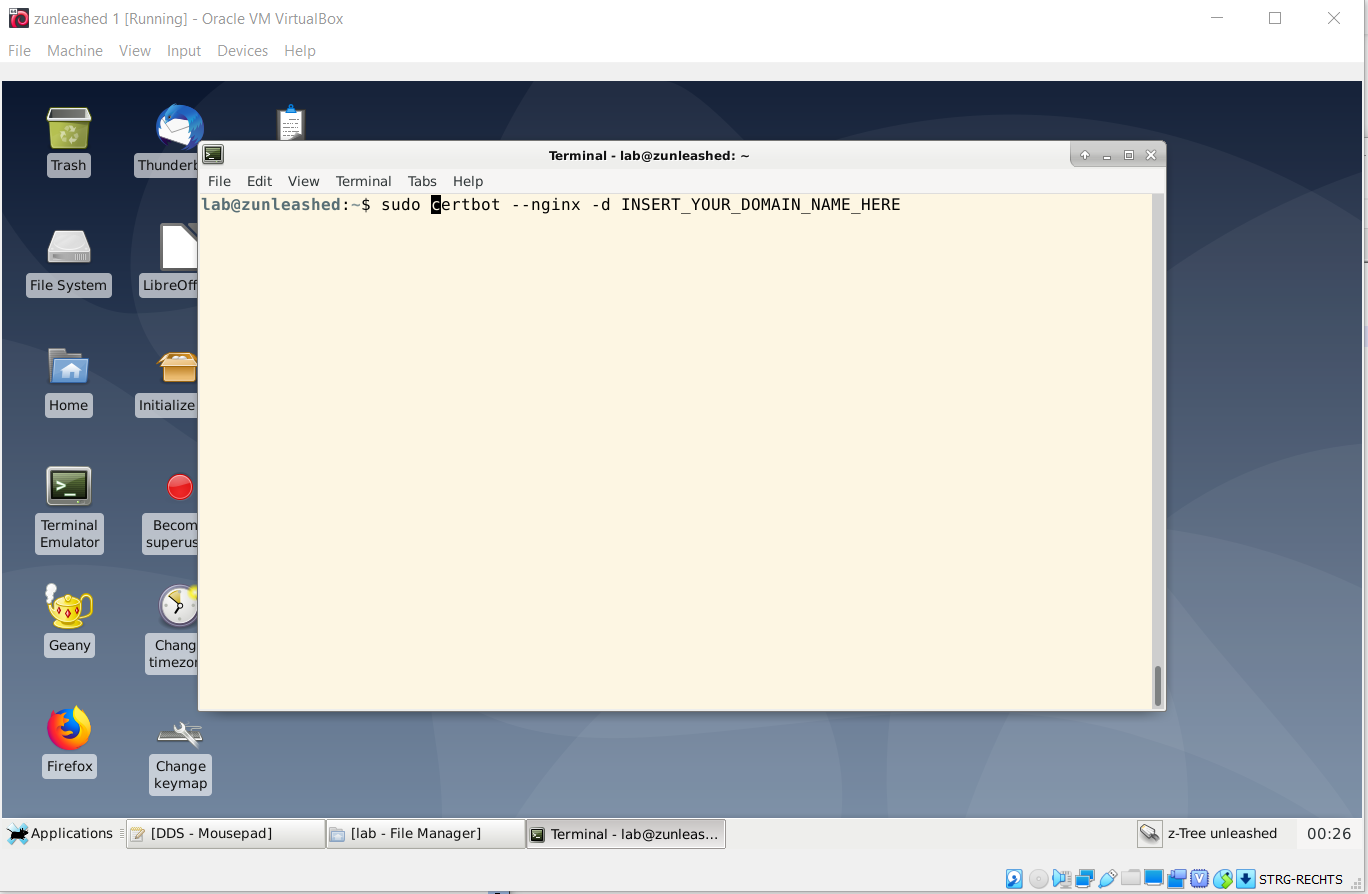1368x894 pixels.
Task: Switch to the DDS - Mousepad taskbar window
Action: coord(225,833)
